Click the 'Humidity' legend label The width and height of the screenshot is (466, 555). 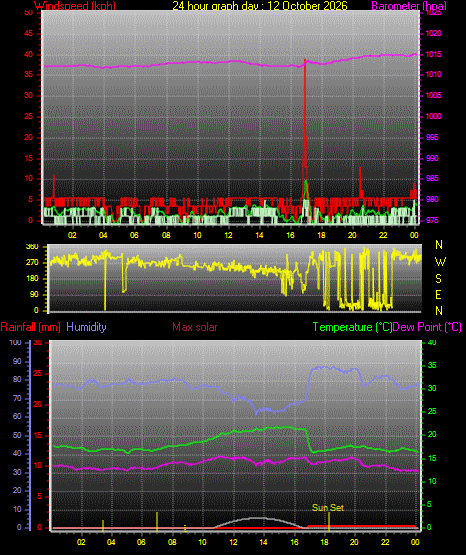coord(86,327)
